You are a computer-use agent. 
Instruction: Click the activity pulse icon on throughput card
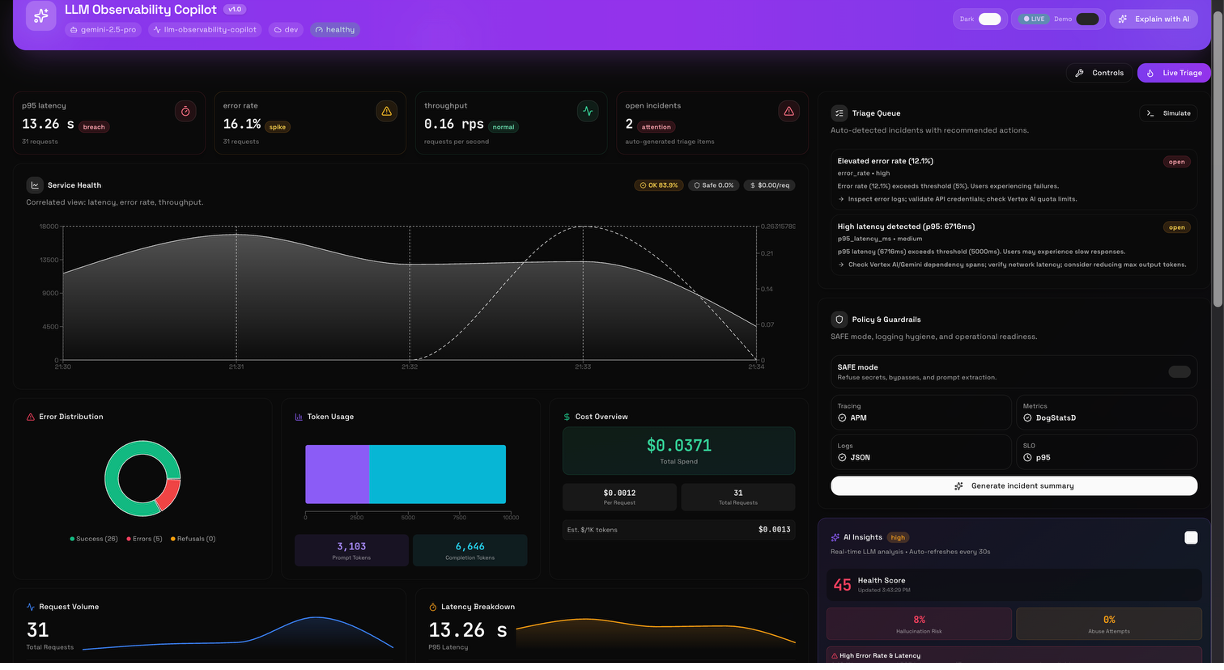587,111
